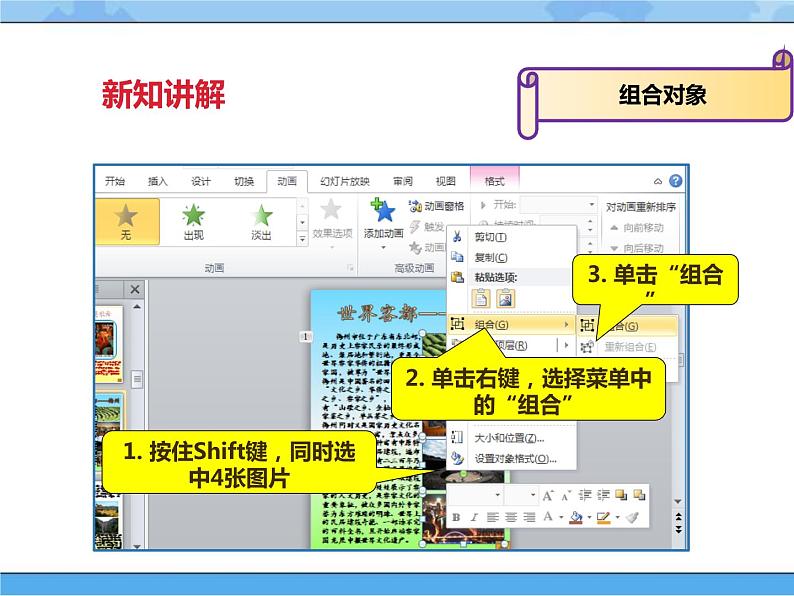The width and height of the screenshot is (794, 596).
Task: Toggle align left in mini toolbar
Action: (x=492, y=517)
